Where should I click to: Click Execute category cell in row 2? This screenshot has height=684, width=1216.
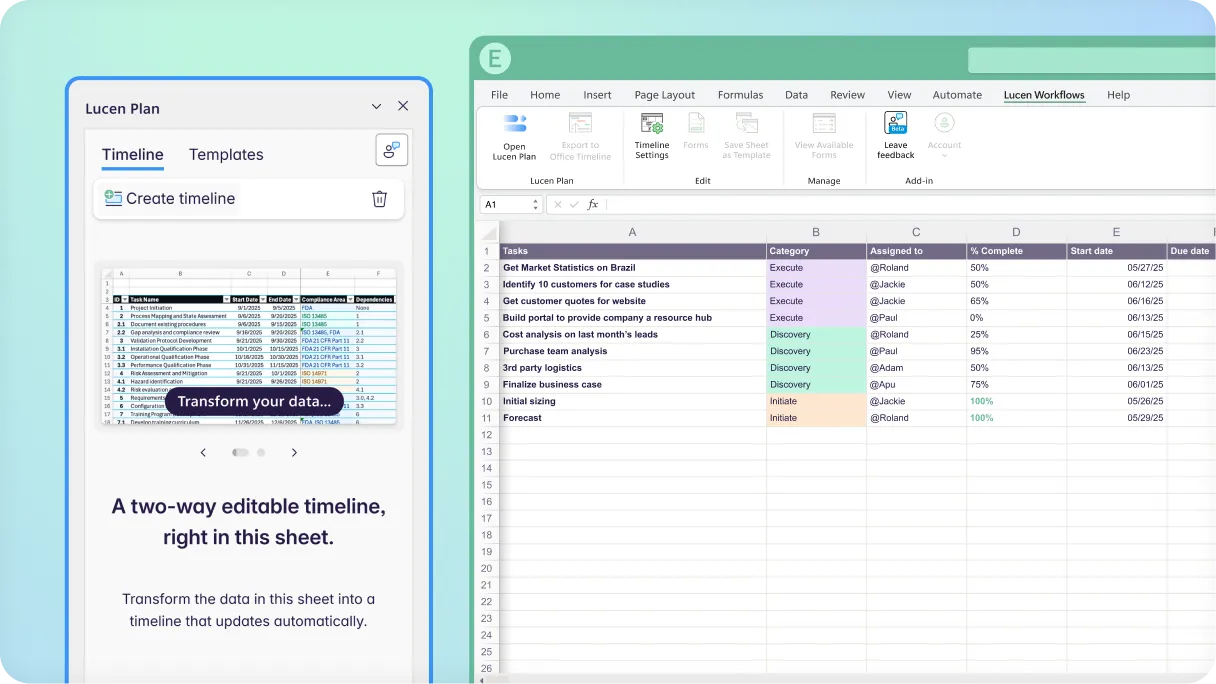pyautogui.click(x=816, y=268)
